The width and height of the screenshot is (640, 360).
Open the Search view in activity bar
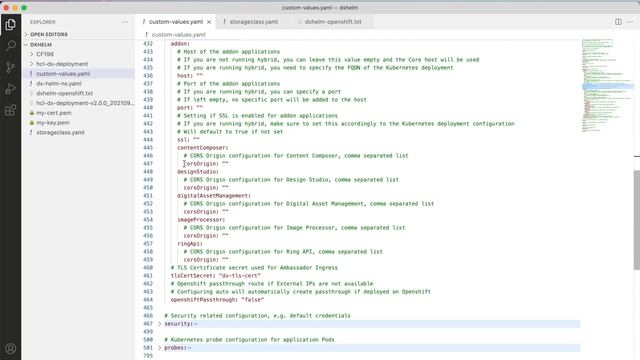coord(11,45)
